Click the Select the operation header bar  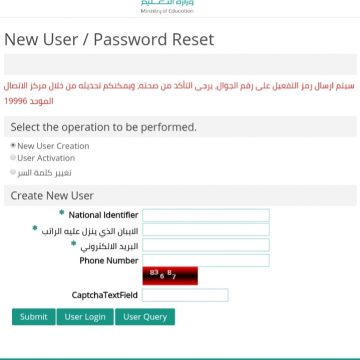(x=180, y=127)
